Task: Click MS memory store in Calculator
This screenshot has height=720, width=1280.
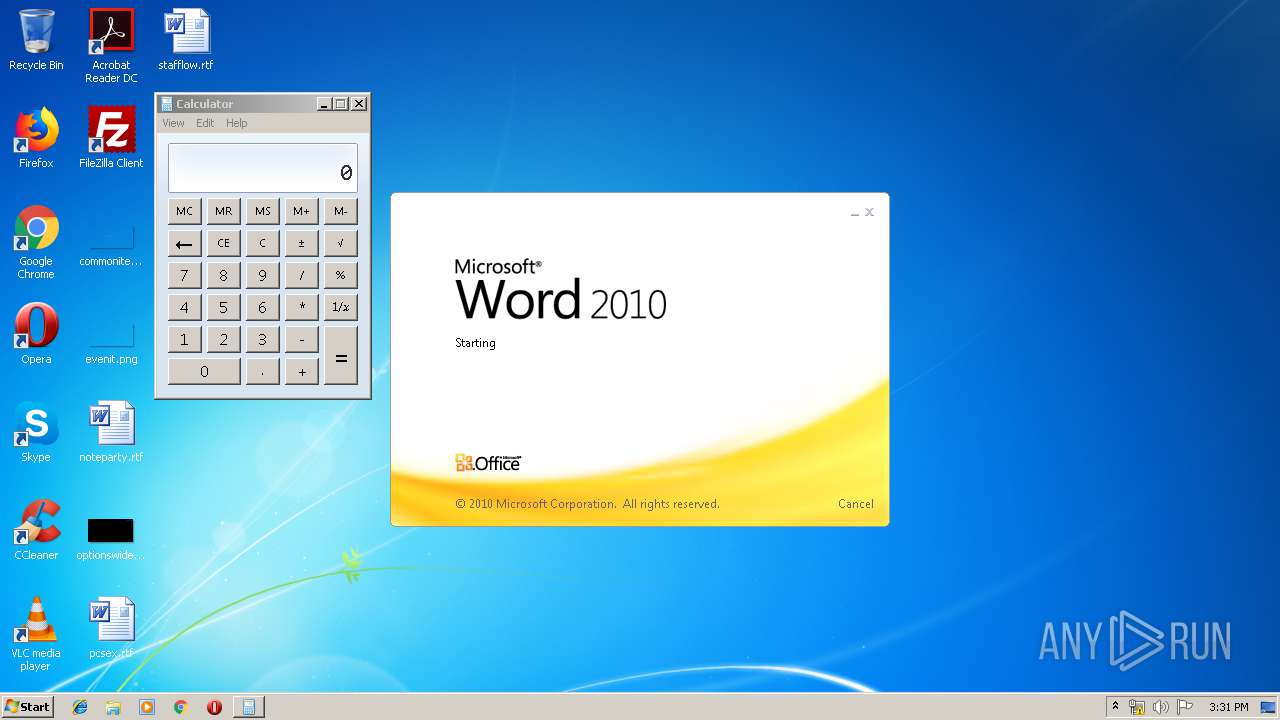Action: (x=262, y=211)
